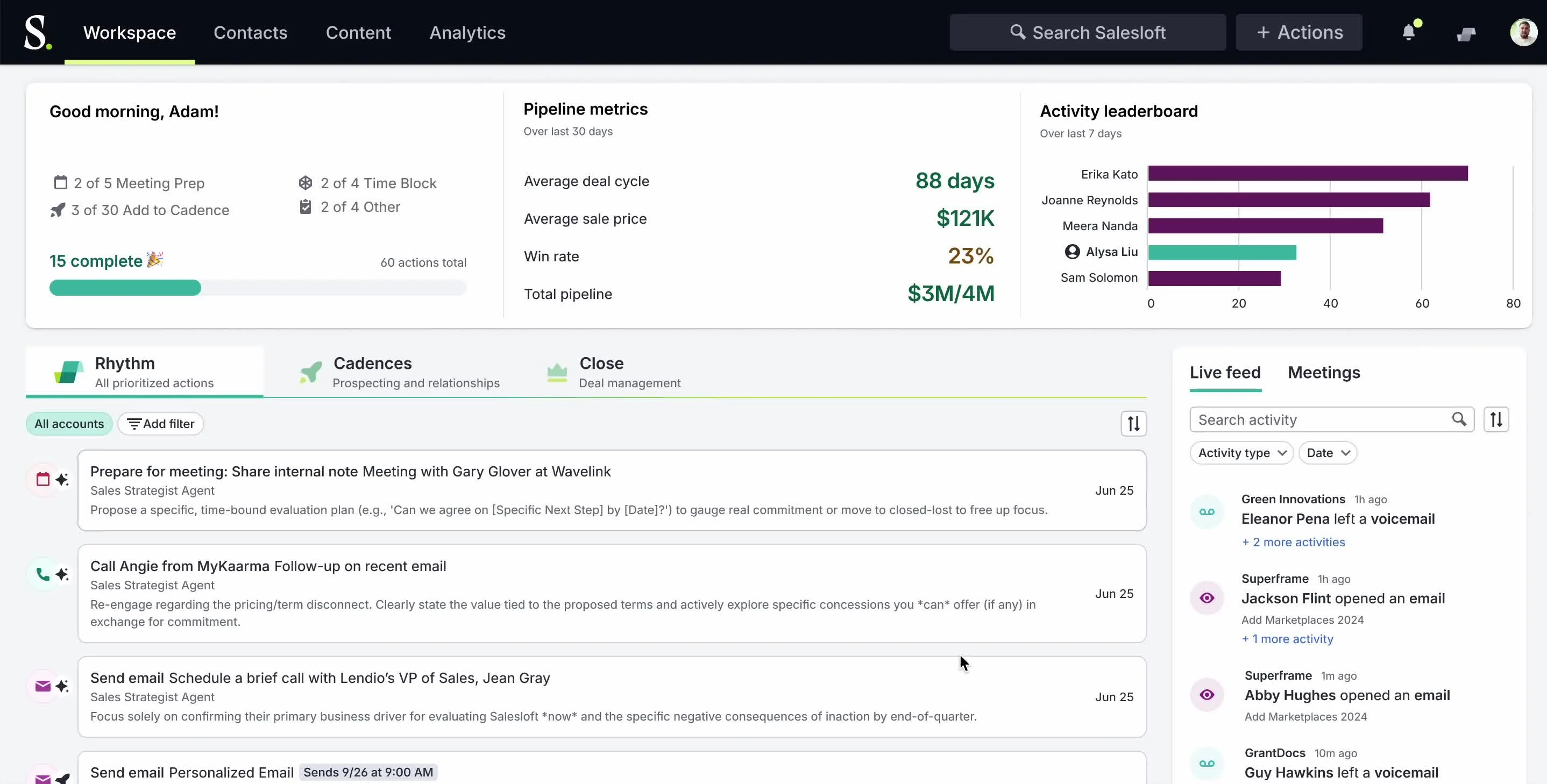The image size is (1547, 784).
Task: Click the search magnifier in Search activity
Action: [1459, 419]
